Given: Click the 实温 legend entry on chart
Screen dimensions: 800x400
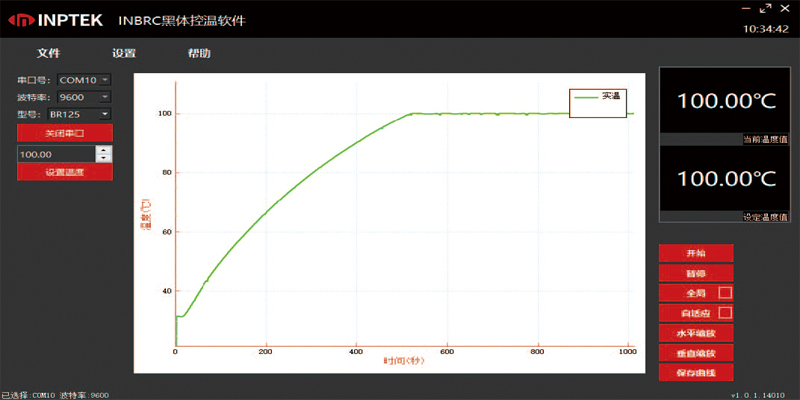Looking at the screenshot, I should click(597, 97).
